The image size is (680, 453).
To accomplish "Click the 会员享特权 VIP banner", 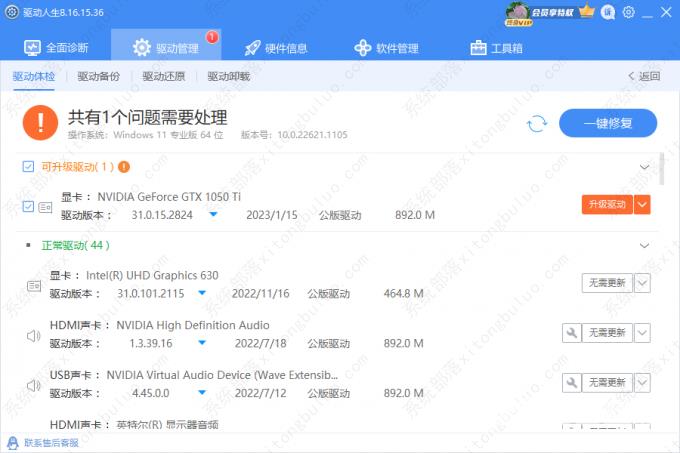I will (552, 13).
